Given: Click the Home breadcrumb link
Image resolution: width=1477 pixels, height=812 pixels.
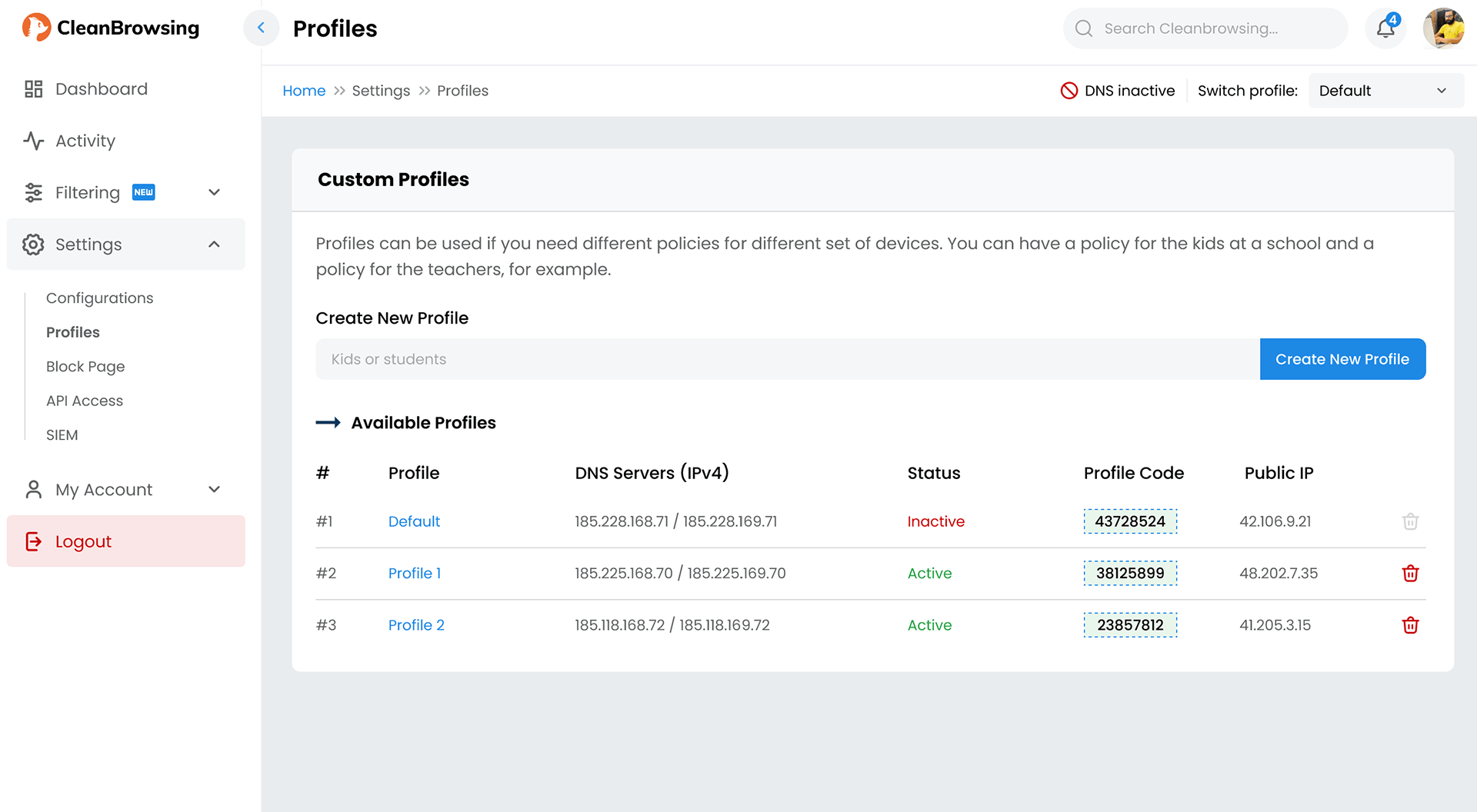Looking at the screenshot, I should click(x=304, y=91).
